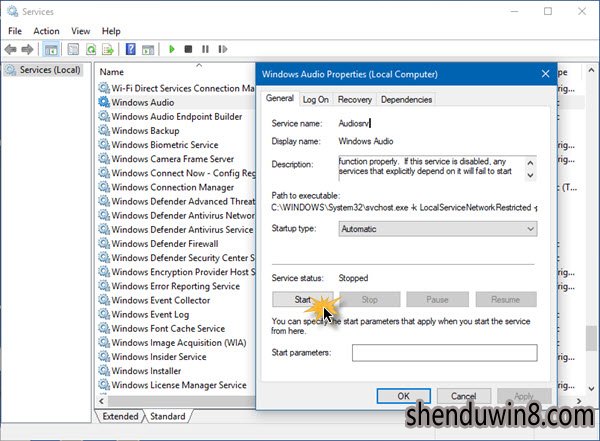Viewport: 600px width, 441px height.
Task: Click the gear icon beside Windows Installer
Action: tap(104, 371)
